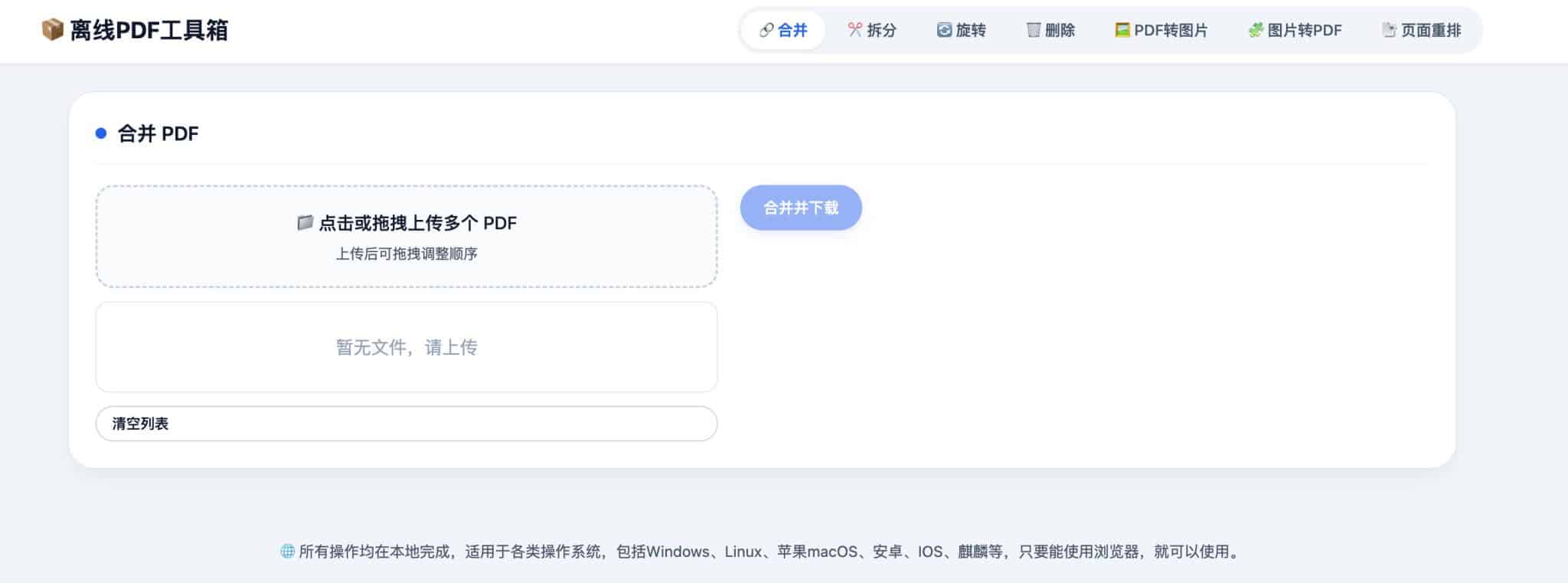The height and width of the screenshot is (583, 1568).
Task: Click the 合并 PDF section heading
Action: [158, 133]
